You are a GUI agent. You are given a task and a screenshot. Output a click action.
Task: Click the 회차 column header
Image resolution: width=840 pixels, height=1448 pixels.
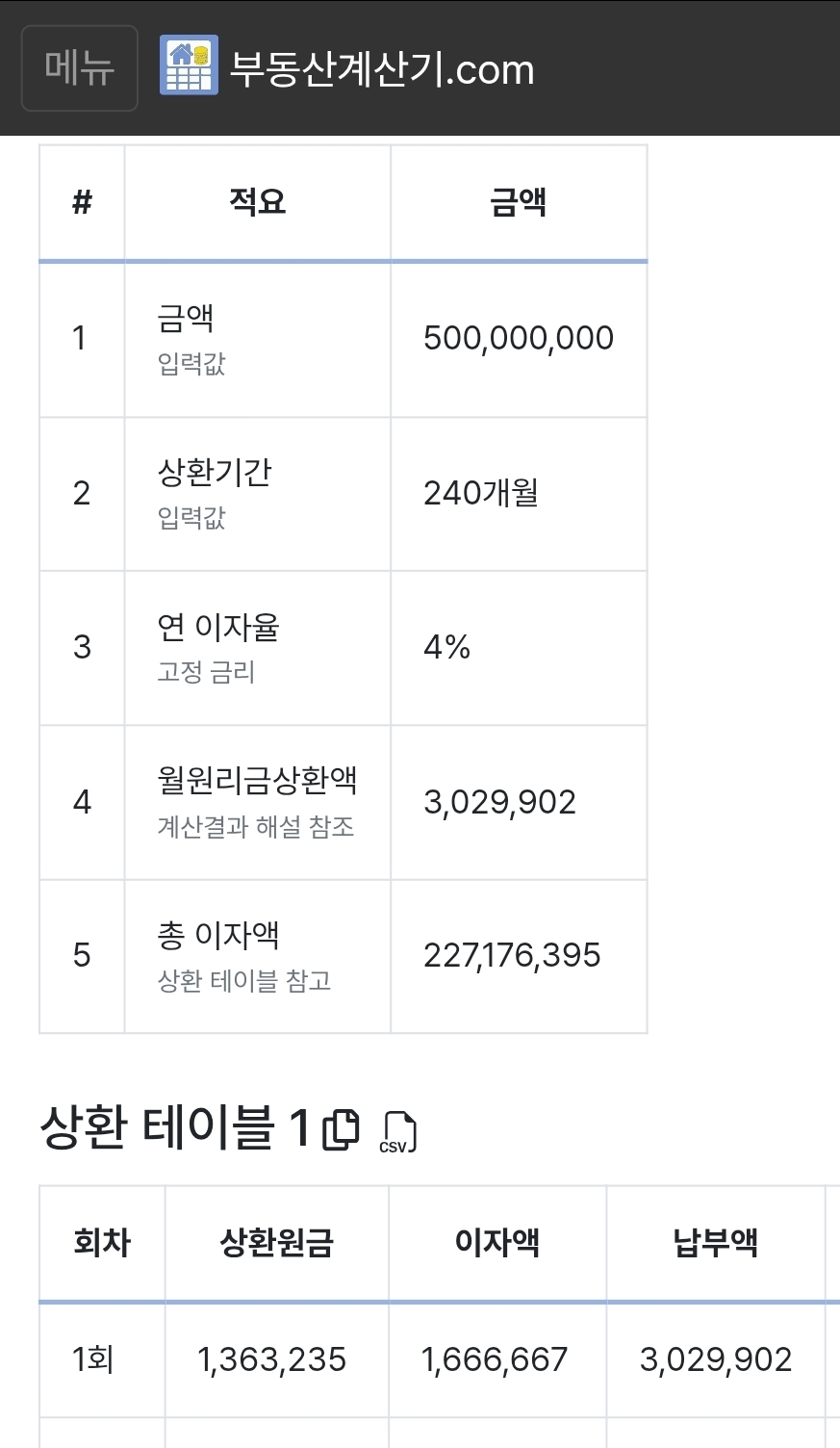point(102,1242)
